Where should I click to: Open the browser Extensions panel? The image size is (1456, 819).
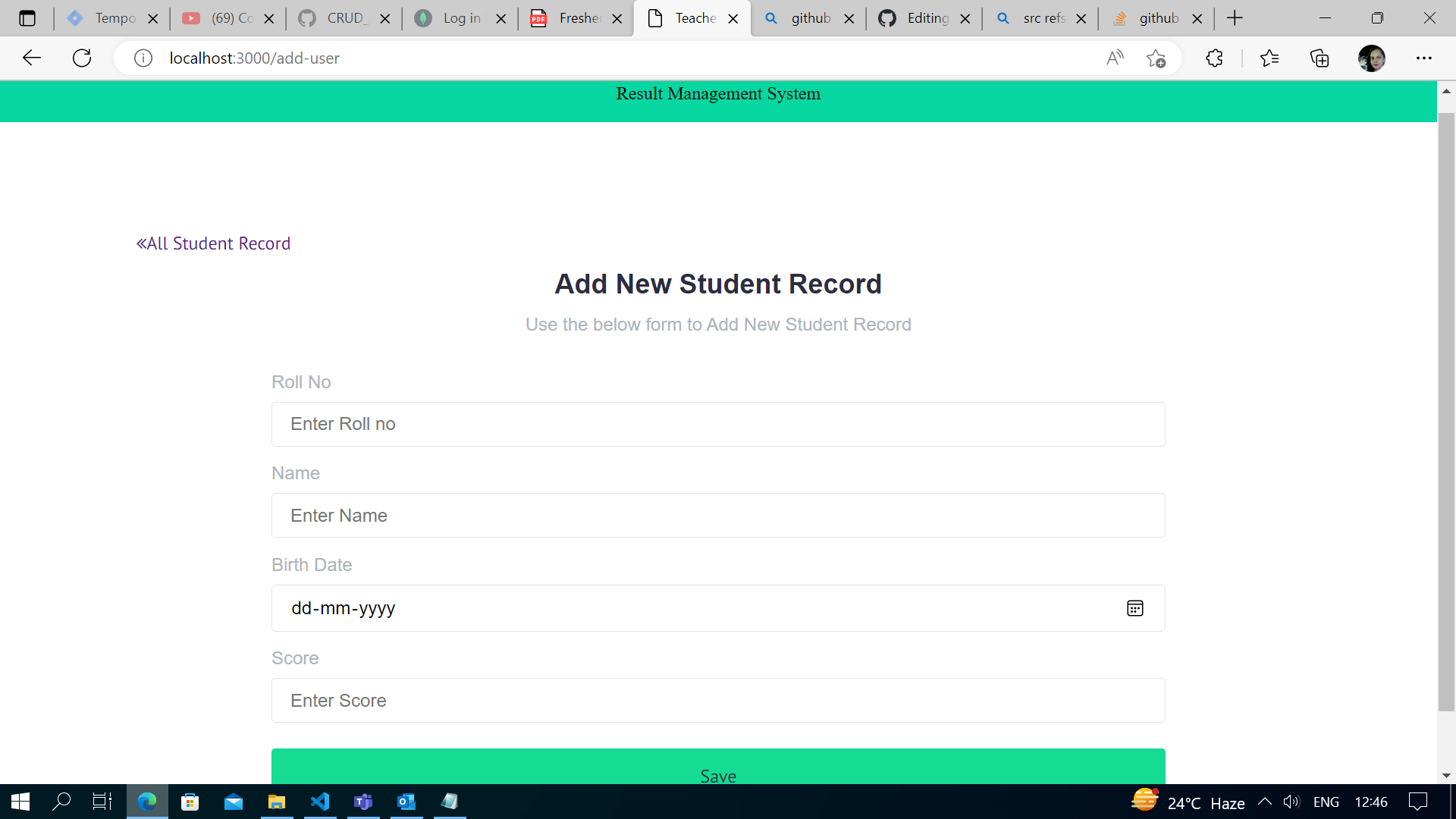[1214, 58]
